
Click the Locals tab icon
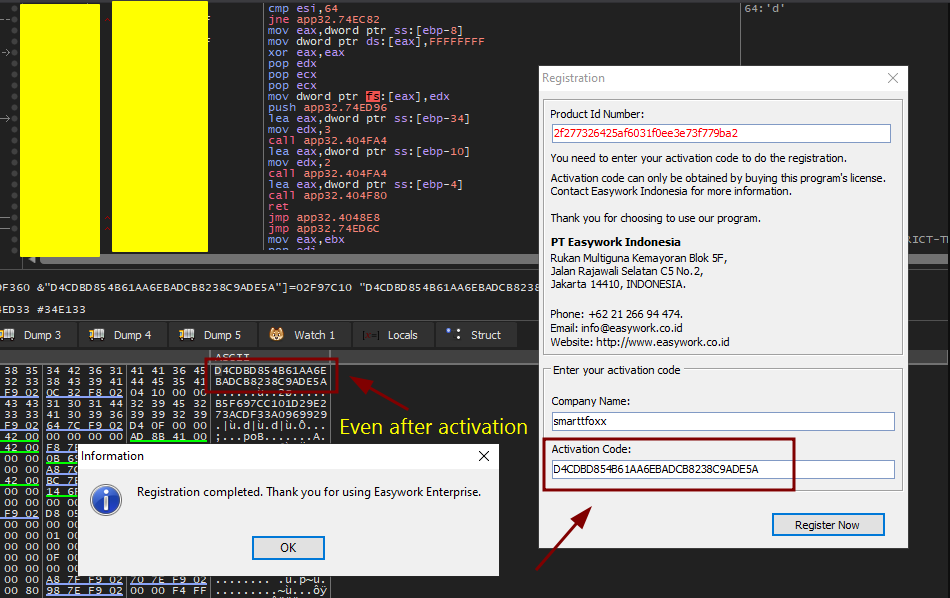coord(371,335)
